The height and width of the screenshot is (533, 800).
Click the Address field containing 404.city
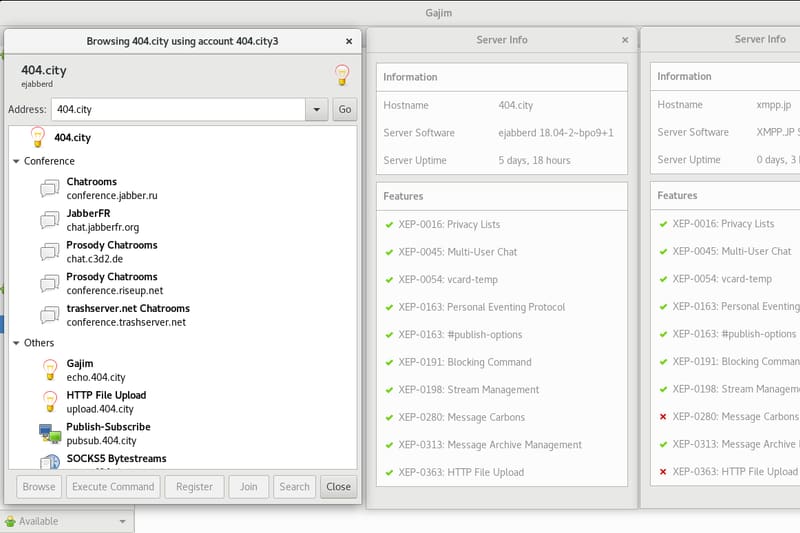179,109
